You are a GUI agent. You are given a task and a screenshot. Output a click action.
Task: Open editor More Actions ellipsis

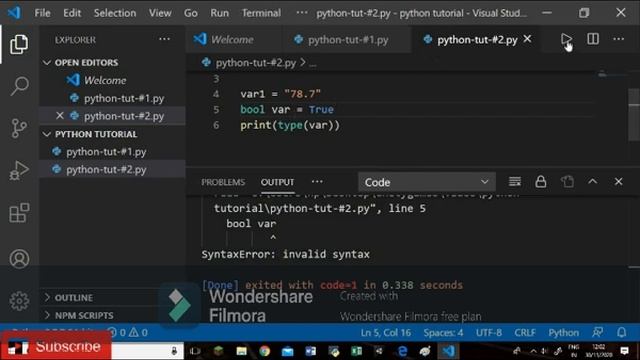pos(618,39)
